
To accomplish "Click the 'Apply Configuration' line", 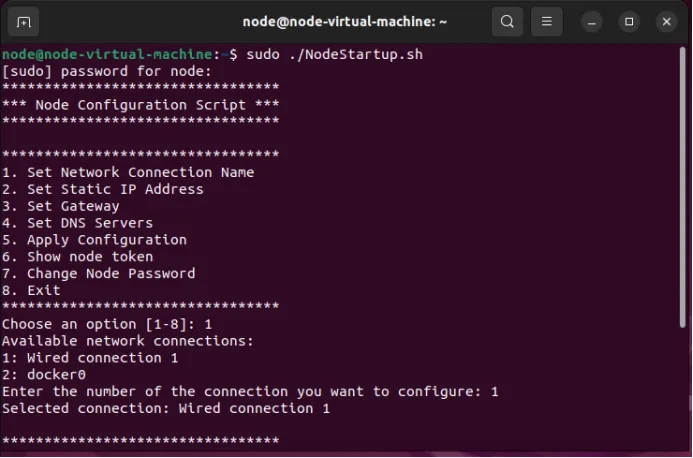I will pos(94,240).
